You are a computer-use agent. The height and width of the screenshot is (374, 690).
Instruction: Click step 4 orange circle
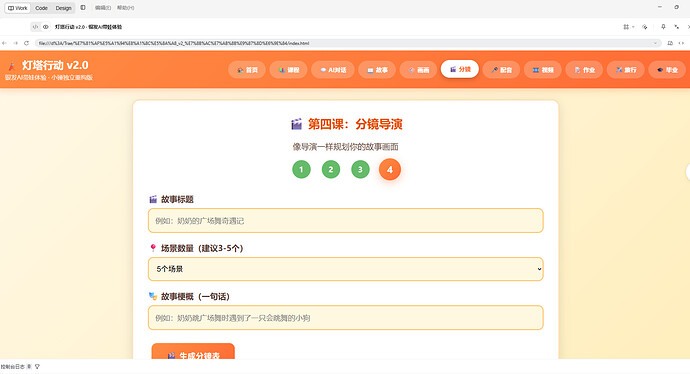[x=390, y=169]
